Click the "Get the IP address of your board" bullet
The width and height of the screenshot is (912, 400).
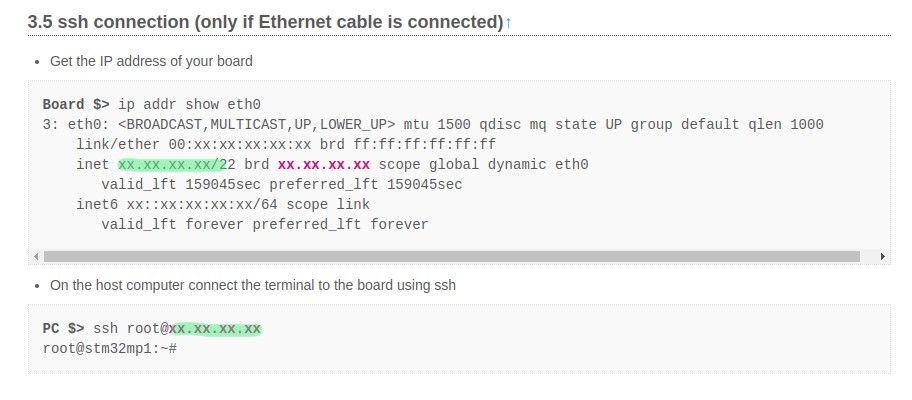[x=151, y=61]
